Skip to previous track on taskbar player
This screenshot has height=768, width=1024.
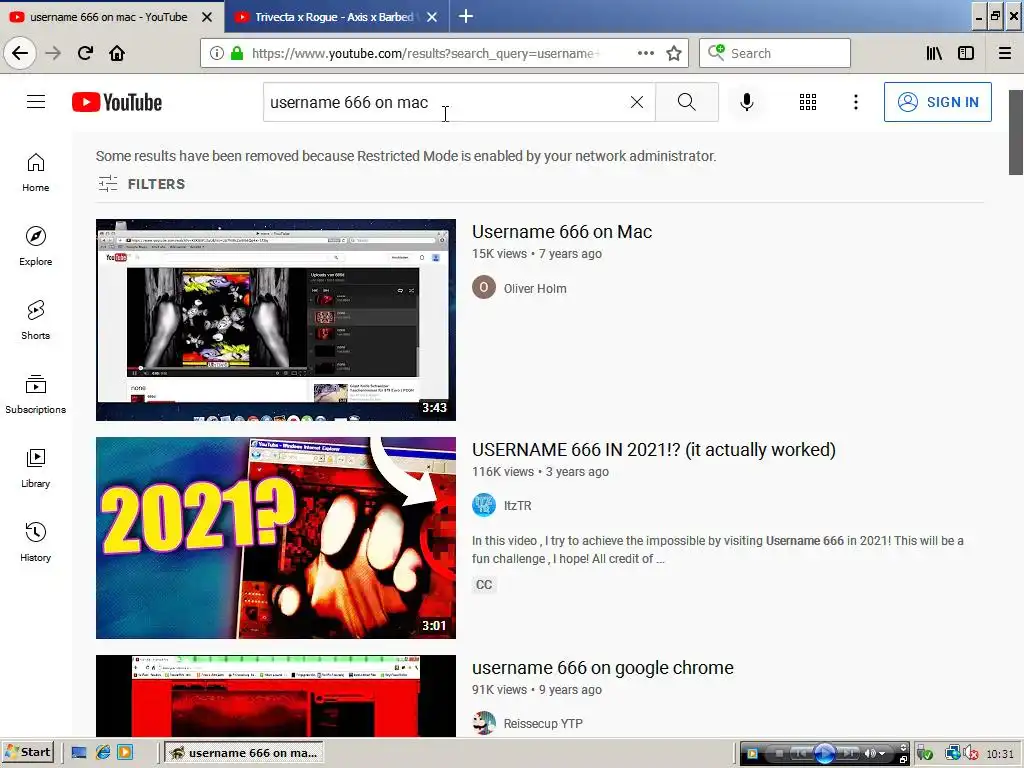click(x=801, y=754)
